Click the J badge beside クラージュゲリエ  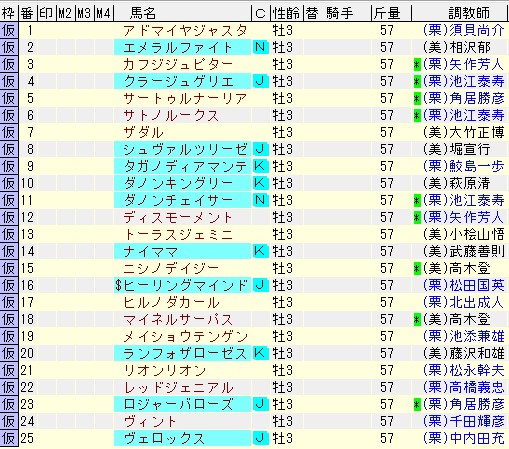[260, 81]
